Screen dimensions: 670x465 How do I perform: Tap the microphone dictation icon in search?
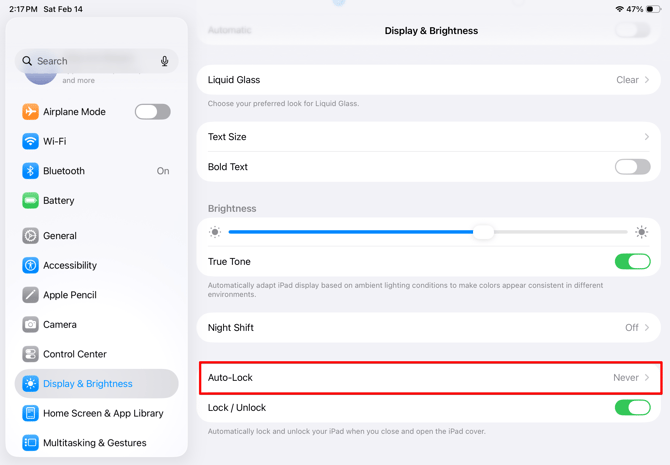(x=165, y=61)
